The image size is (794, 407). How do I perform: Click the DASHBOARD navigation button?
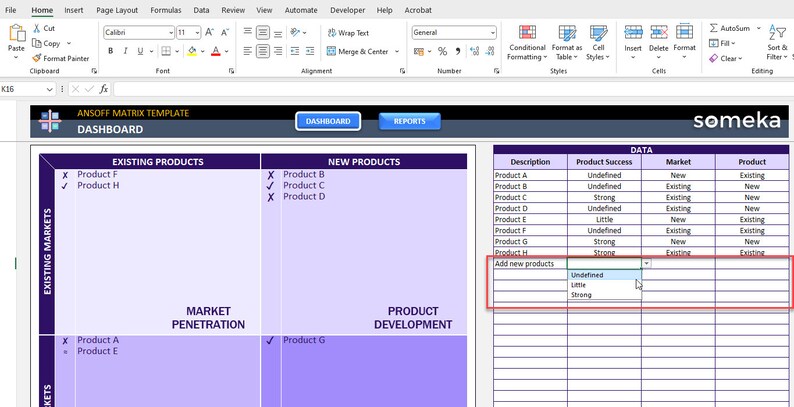pos(328,121)
